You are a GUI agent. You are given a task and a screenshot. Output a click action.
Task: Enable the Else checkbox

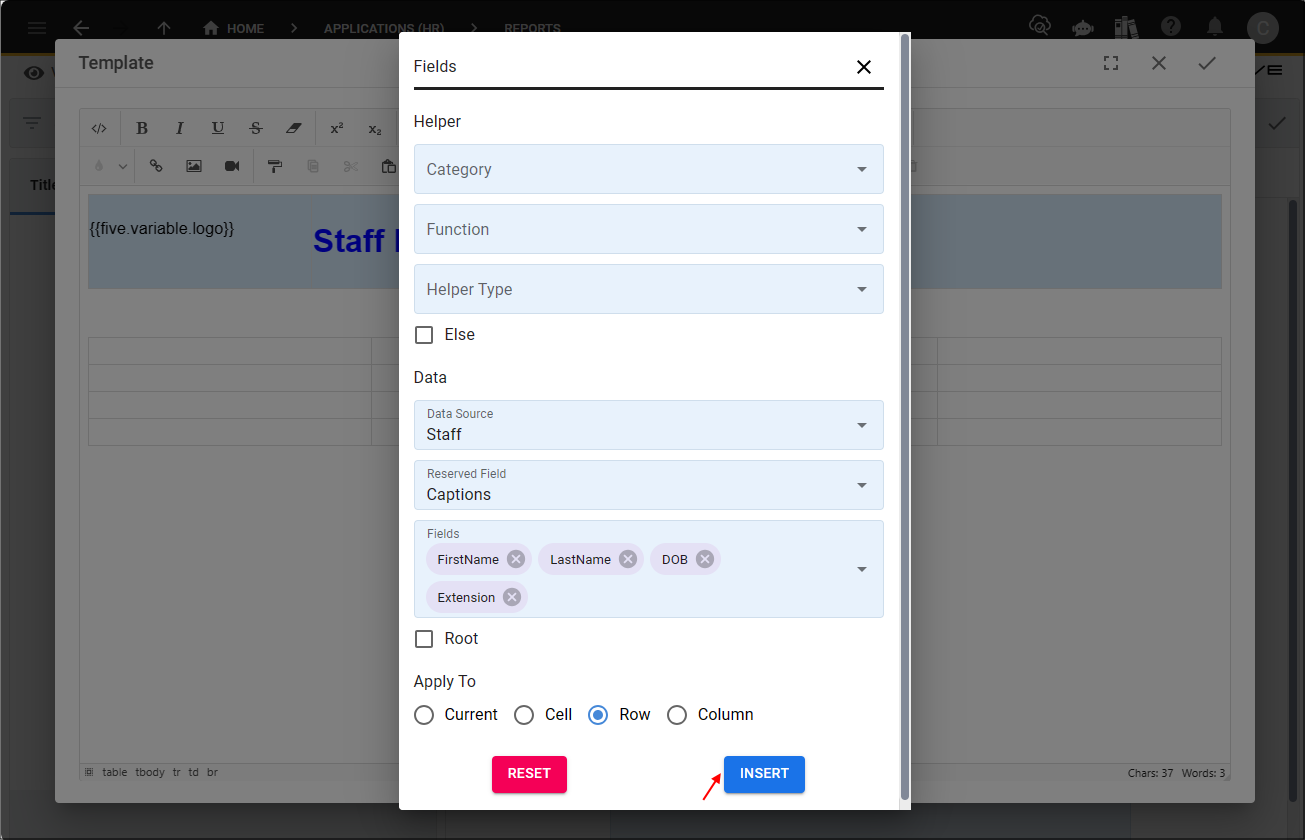(x=424, y=335)
